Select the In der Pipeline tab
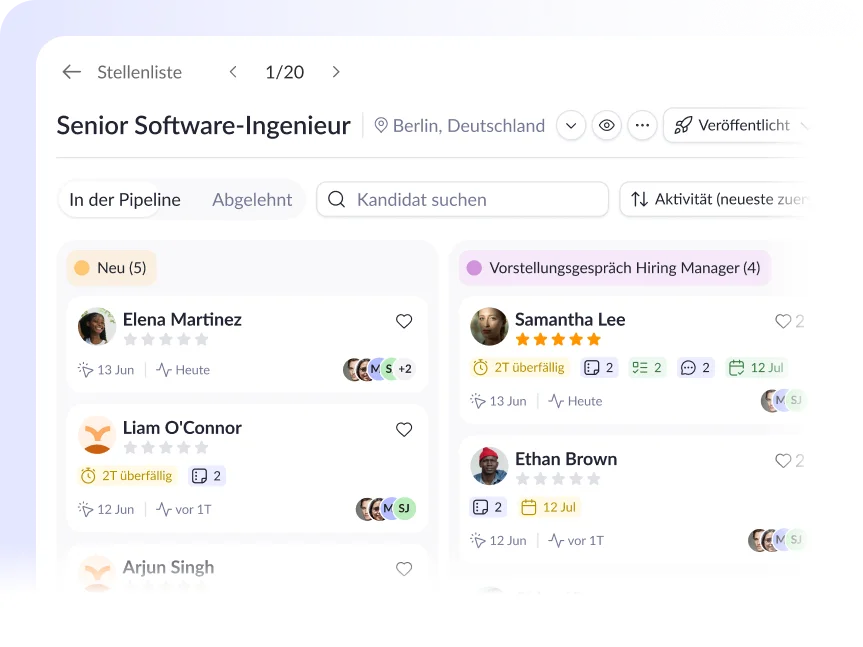The width and height of the screenshot is (863, 647). tap(125, 200)
